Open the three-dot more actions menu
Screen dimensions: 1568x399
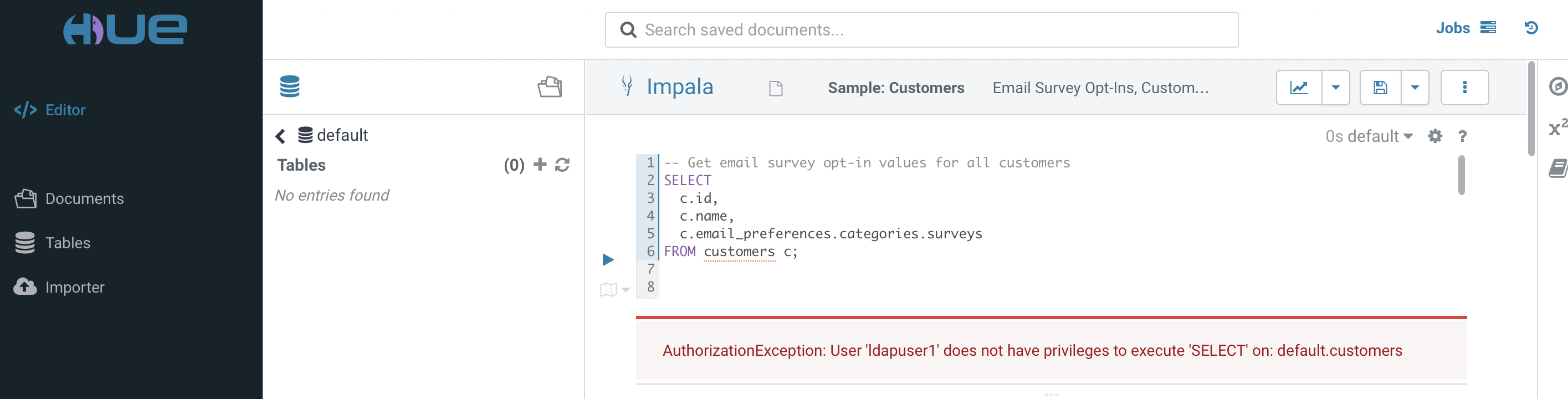[1464, 88]
